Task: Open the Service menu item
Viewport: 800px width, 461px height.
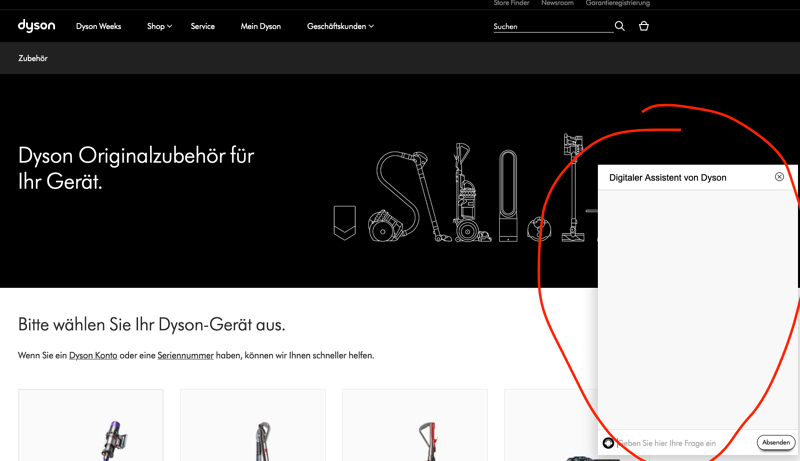Action: coord(203,26)
